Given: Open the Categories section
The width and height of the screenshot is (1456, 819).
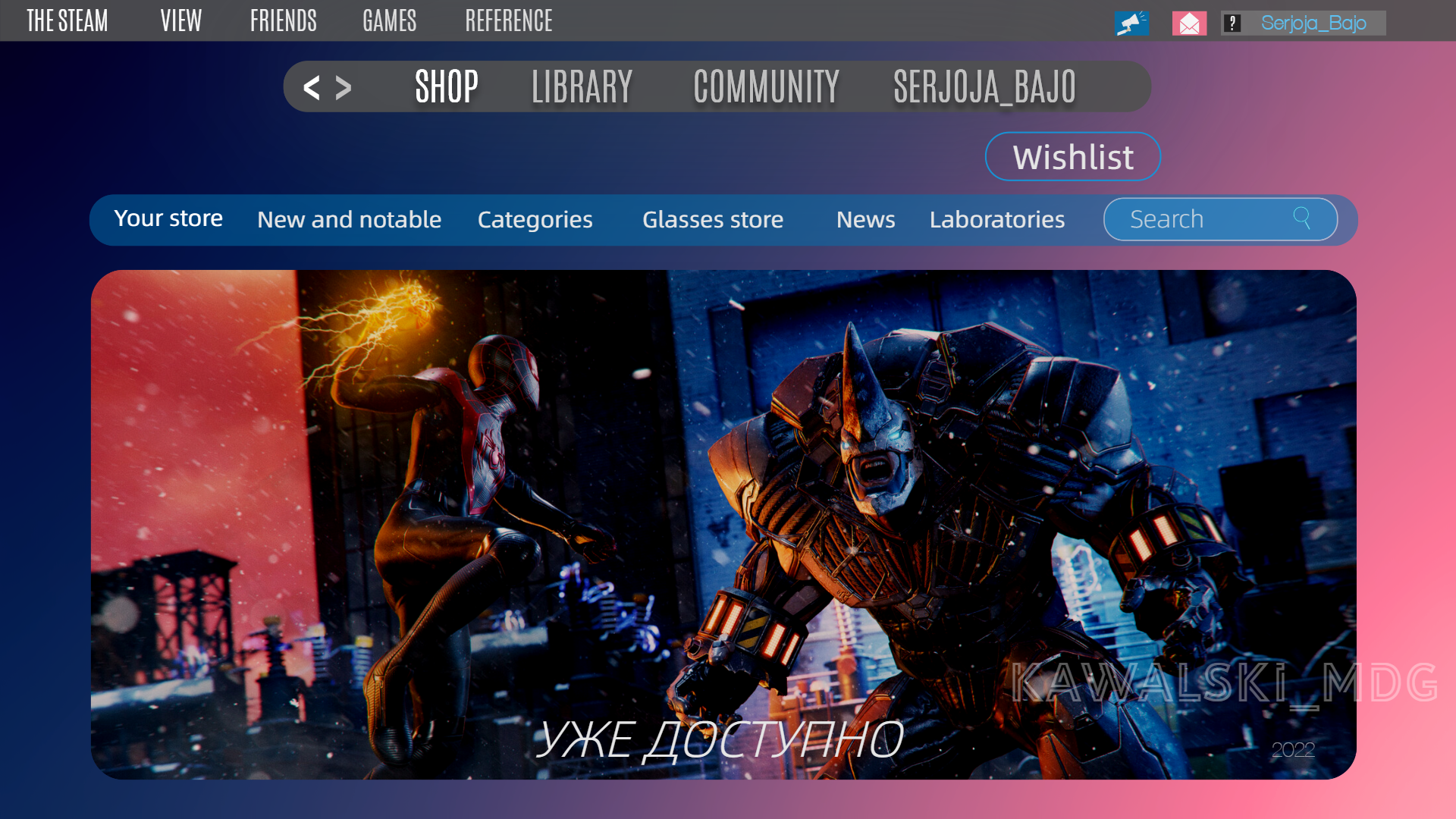Looking at the screenshot, I should point(535,219).
